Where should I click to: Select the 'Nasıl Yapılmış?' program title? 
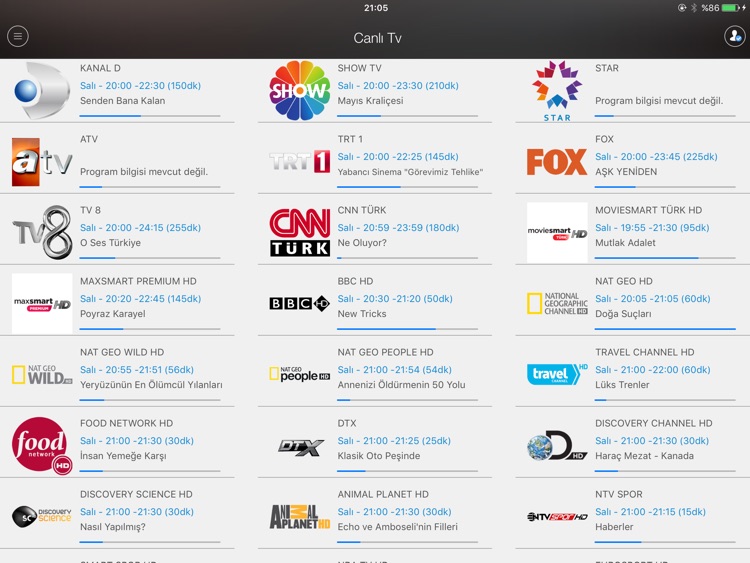(x=112, y=527)
